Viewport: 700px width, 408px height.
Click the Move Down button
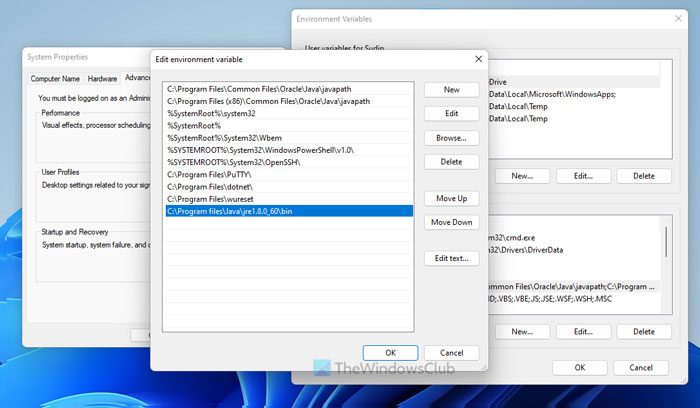tap(451, 222)
